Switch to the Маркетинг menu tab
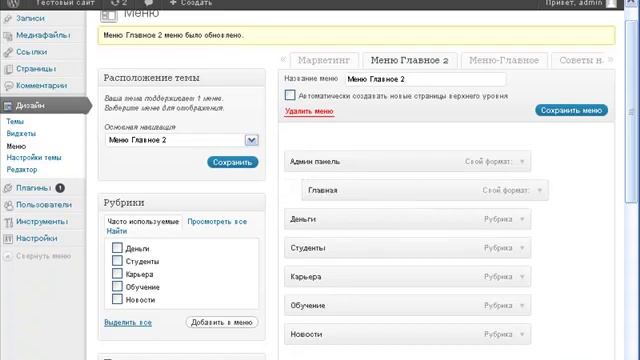640x360 pixels. coord(324,60)
